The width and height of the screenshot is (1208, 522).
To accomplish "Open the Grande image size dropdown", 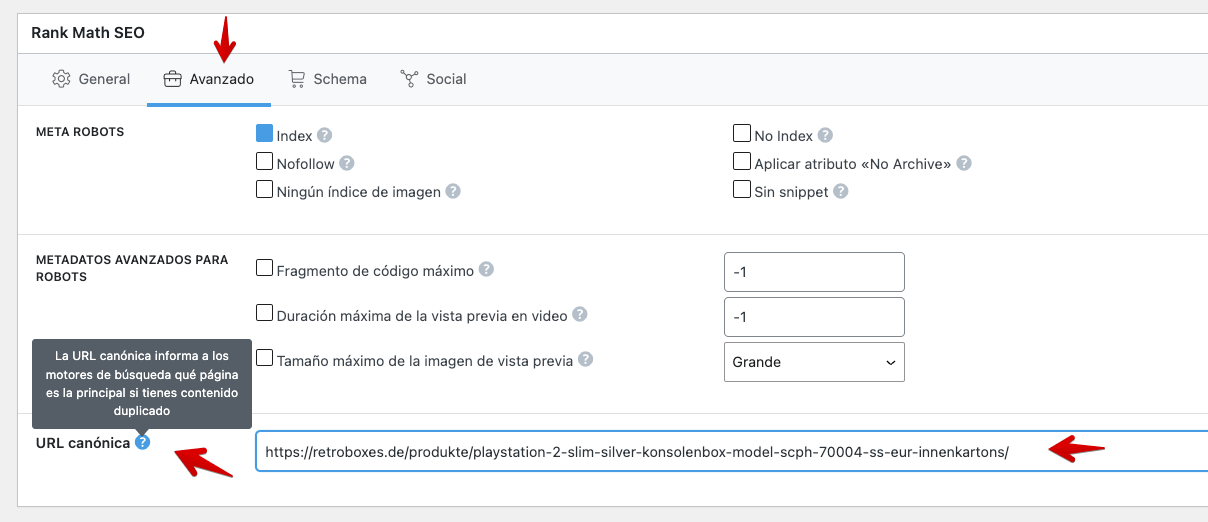I will [814, 362].
